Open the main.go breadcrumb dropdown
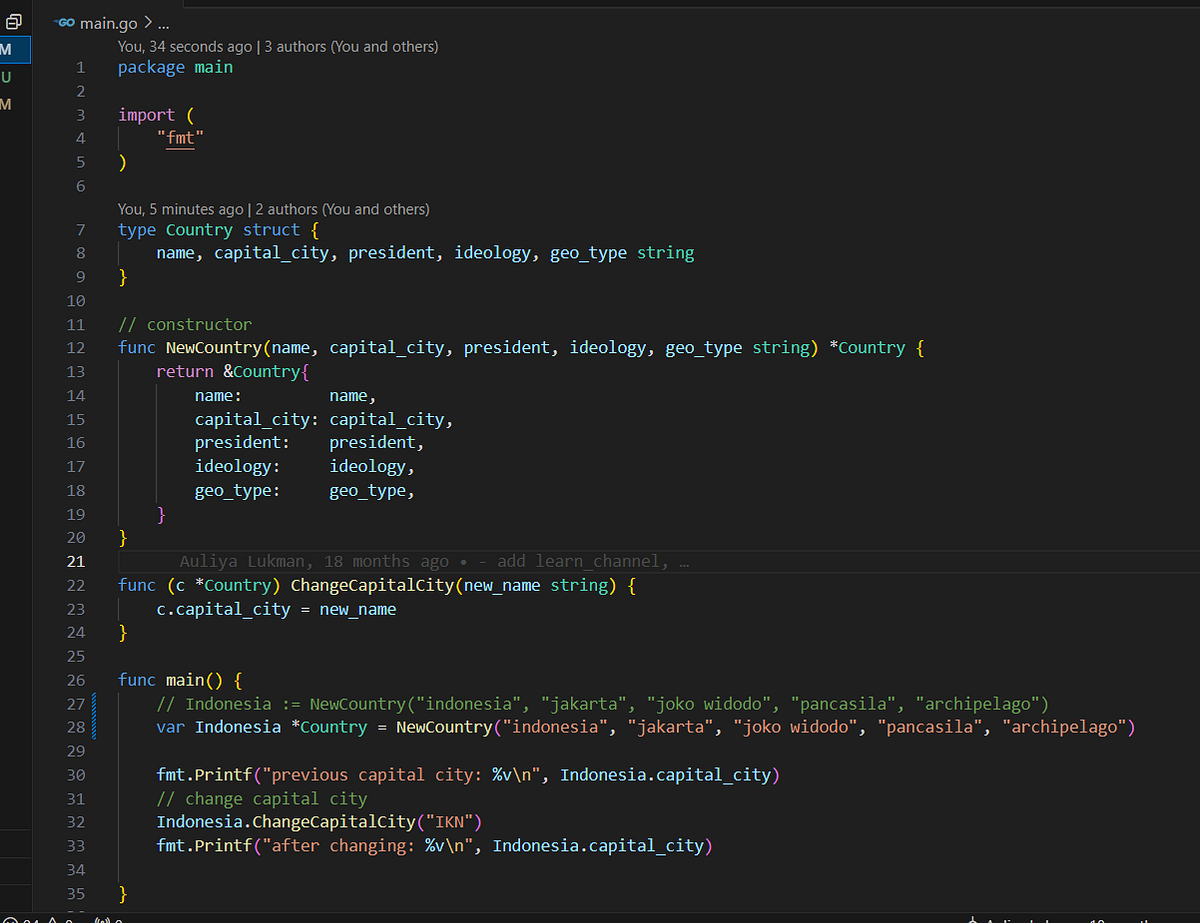The width and height of the screenshot is (1200, 923). click(x=109, y=21)
